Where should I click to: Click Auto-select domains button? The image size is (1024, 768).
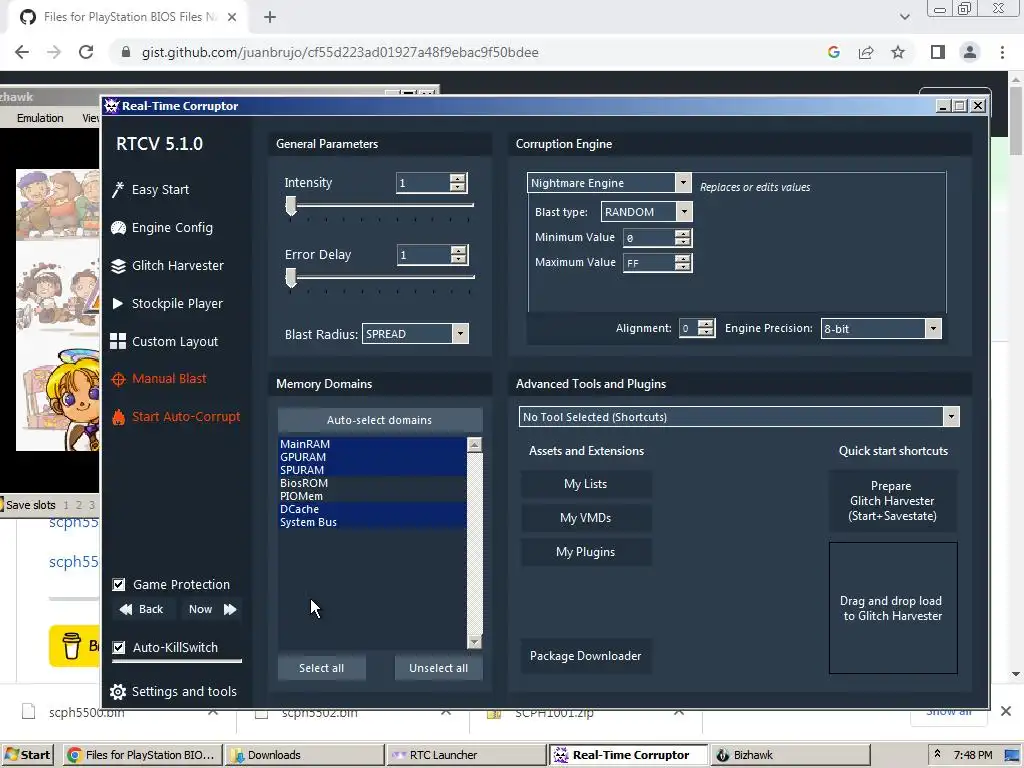(380, 420)
